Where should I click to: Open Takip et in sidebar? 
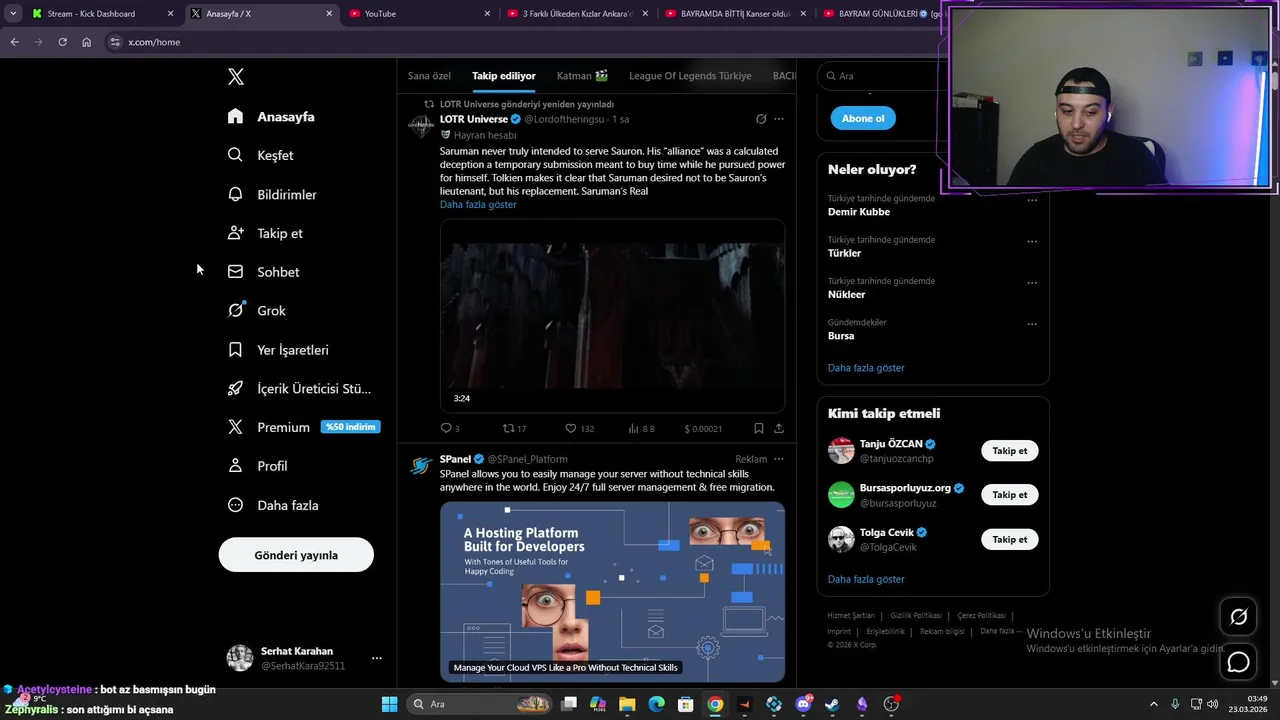pos(265,233)
